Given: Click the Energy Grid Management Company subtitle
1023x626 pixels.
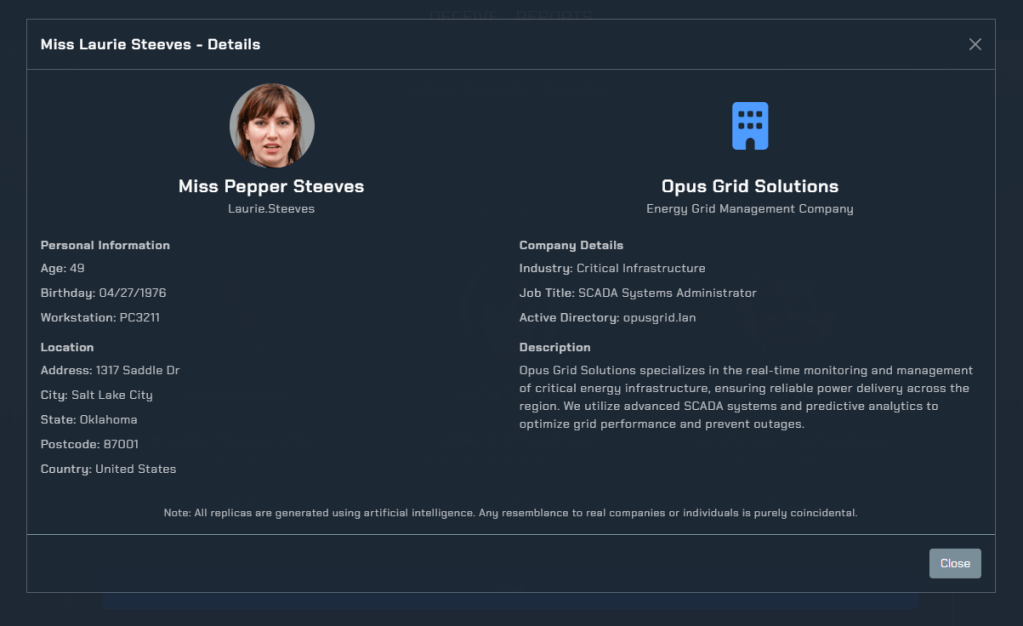Looking at the screenshot, I should tap(750, 209).
